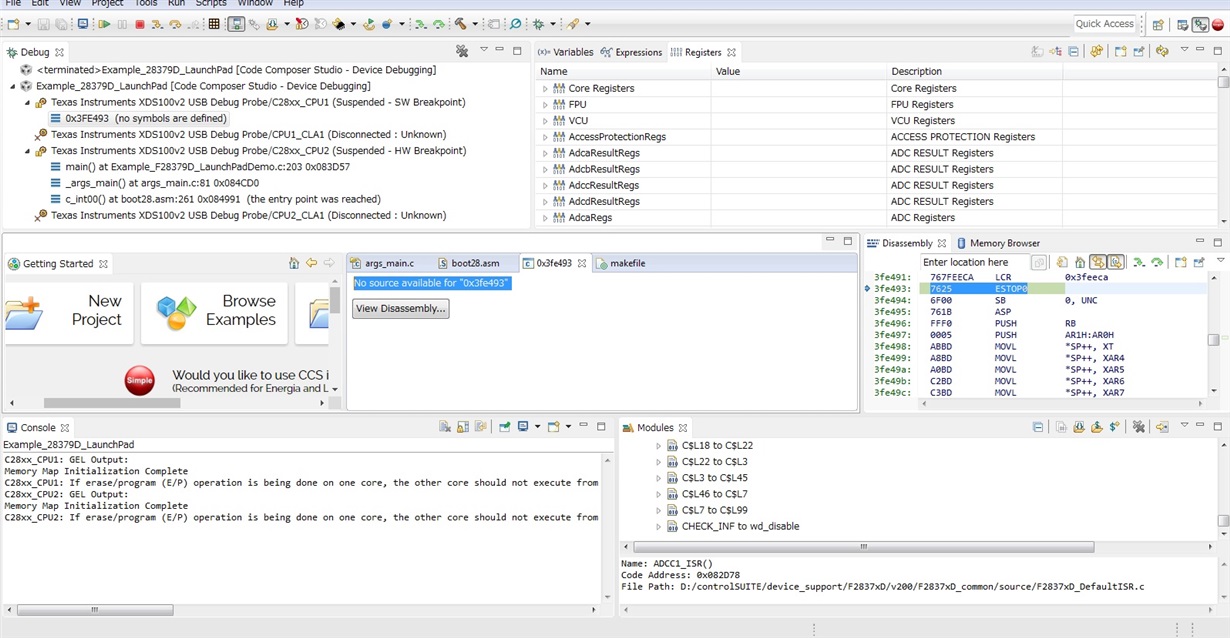1230x638 pixels.
Task: Click the debug bug icon in toolbar
Action: [x=538, y=24]
